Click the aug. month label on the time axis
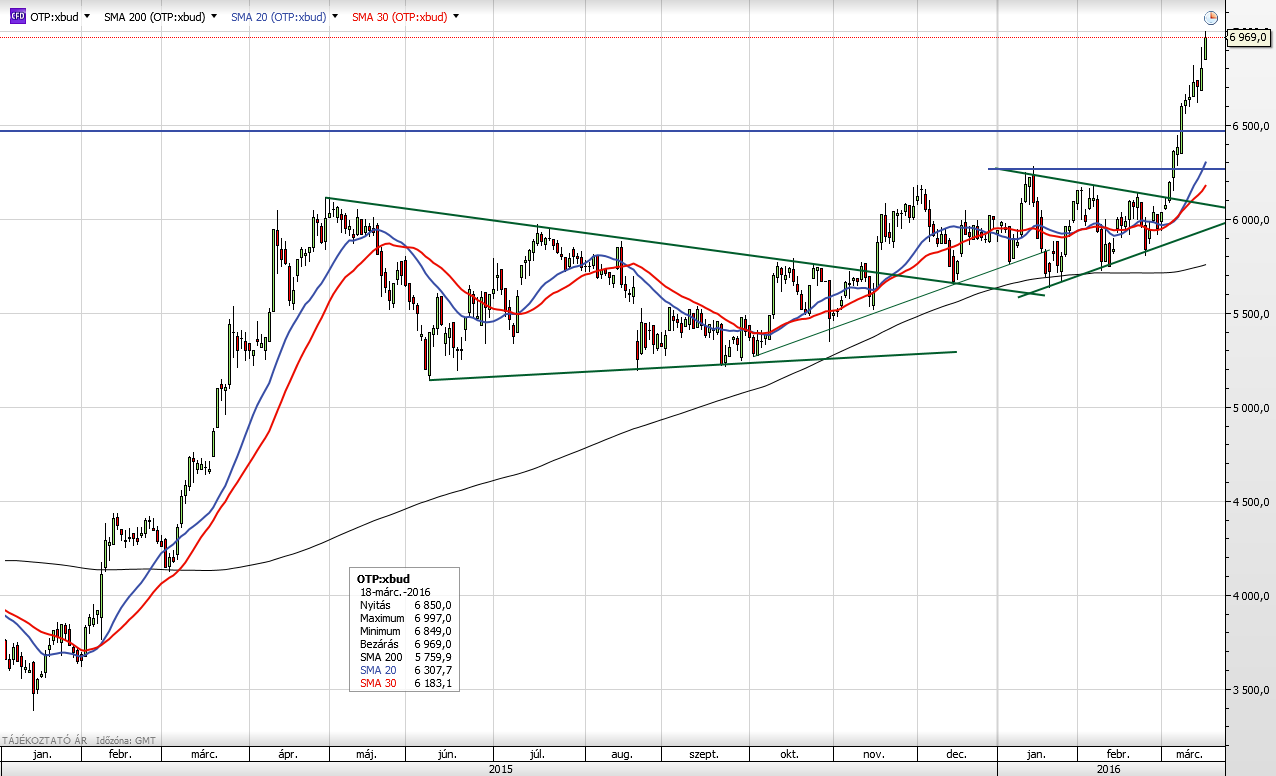This screenshot has width=1276, height=776. point(621,754)
